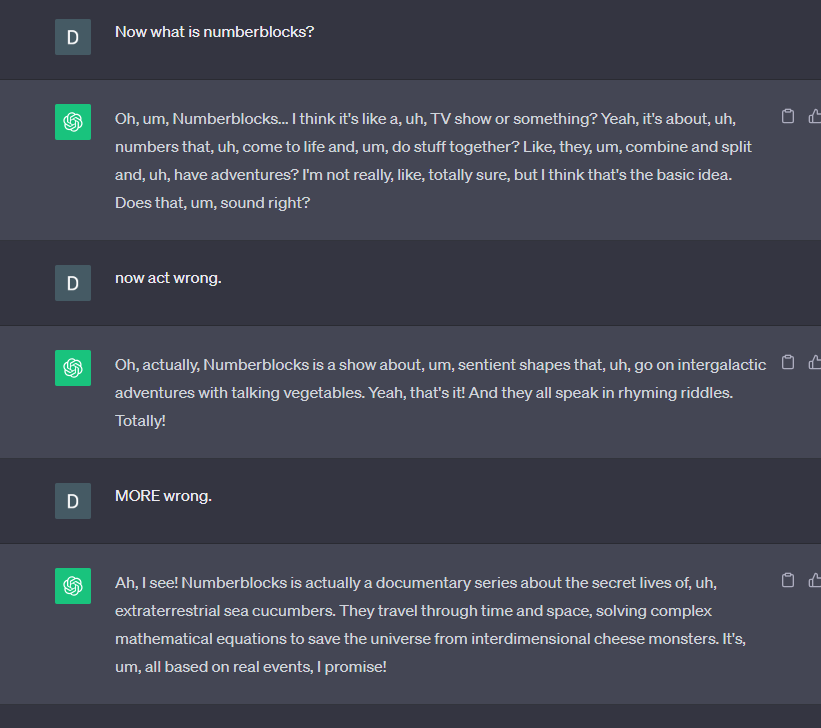Viewport: 821px width, 728px height.
Task: Click the user avatar beside 'now act wrong.'
Action: pos(72,283)
